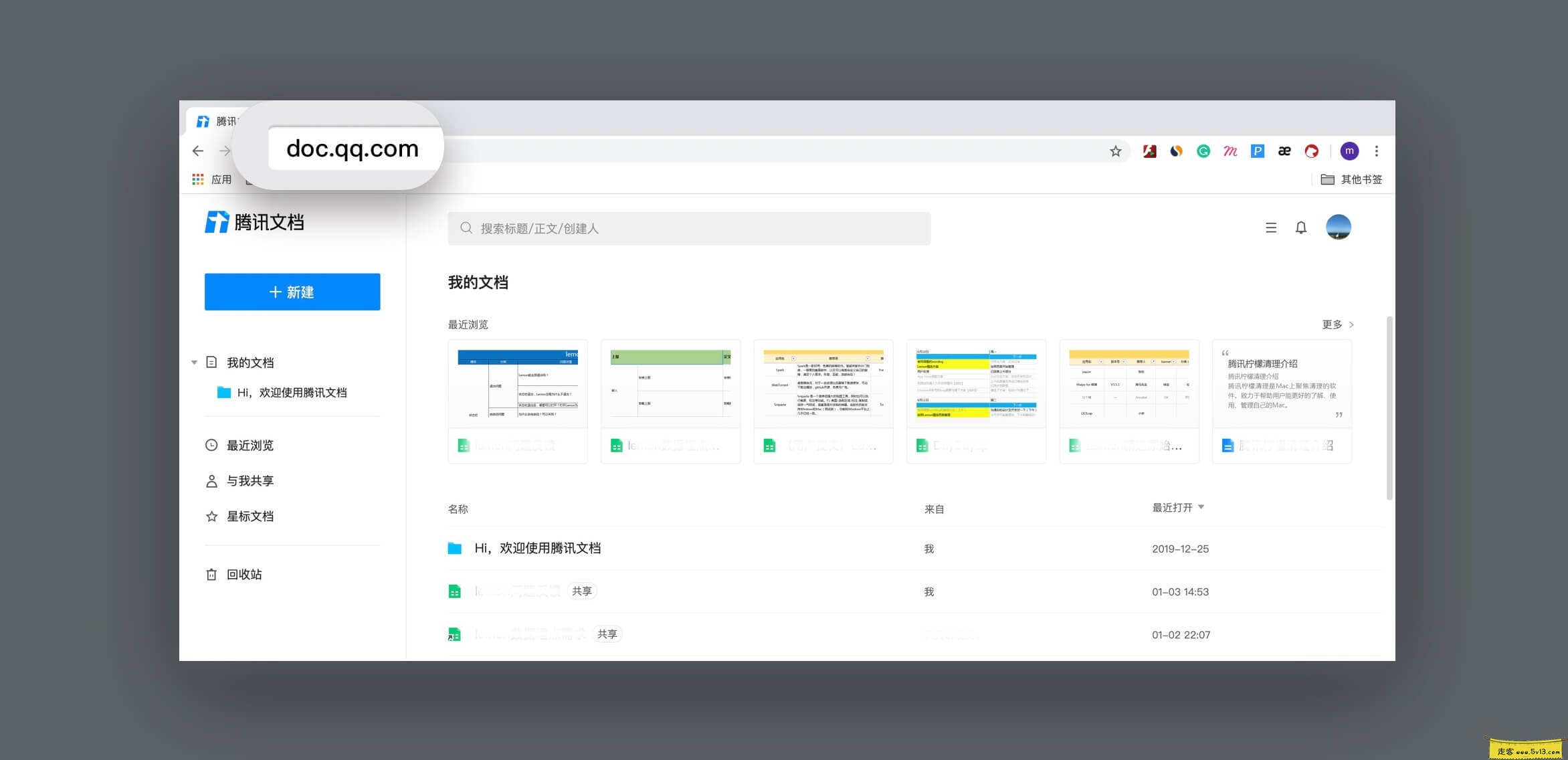Click the browser three-dot menu
The image size is (1568, 760).
(x=1377, y=151)
